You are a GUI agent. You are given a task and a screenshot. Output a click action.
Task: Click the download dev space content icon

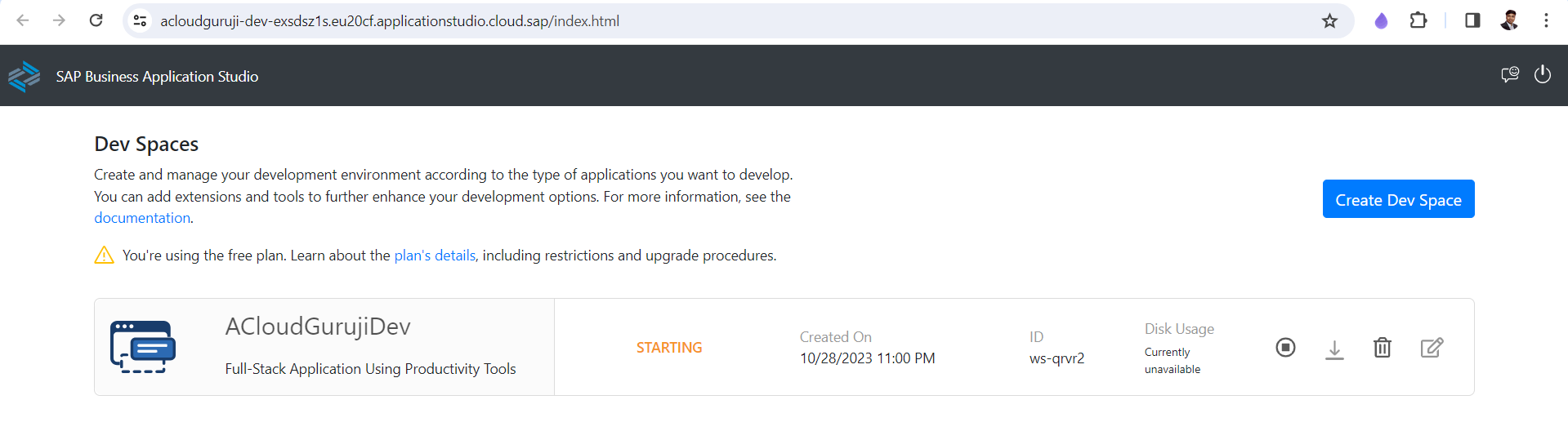(1334, 349)
